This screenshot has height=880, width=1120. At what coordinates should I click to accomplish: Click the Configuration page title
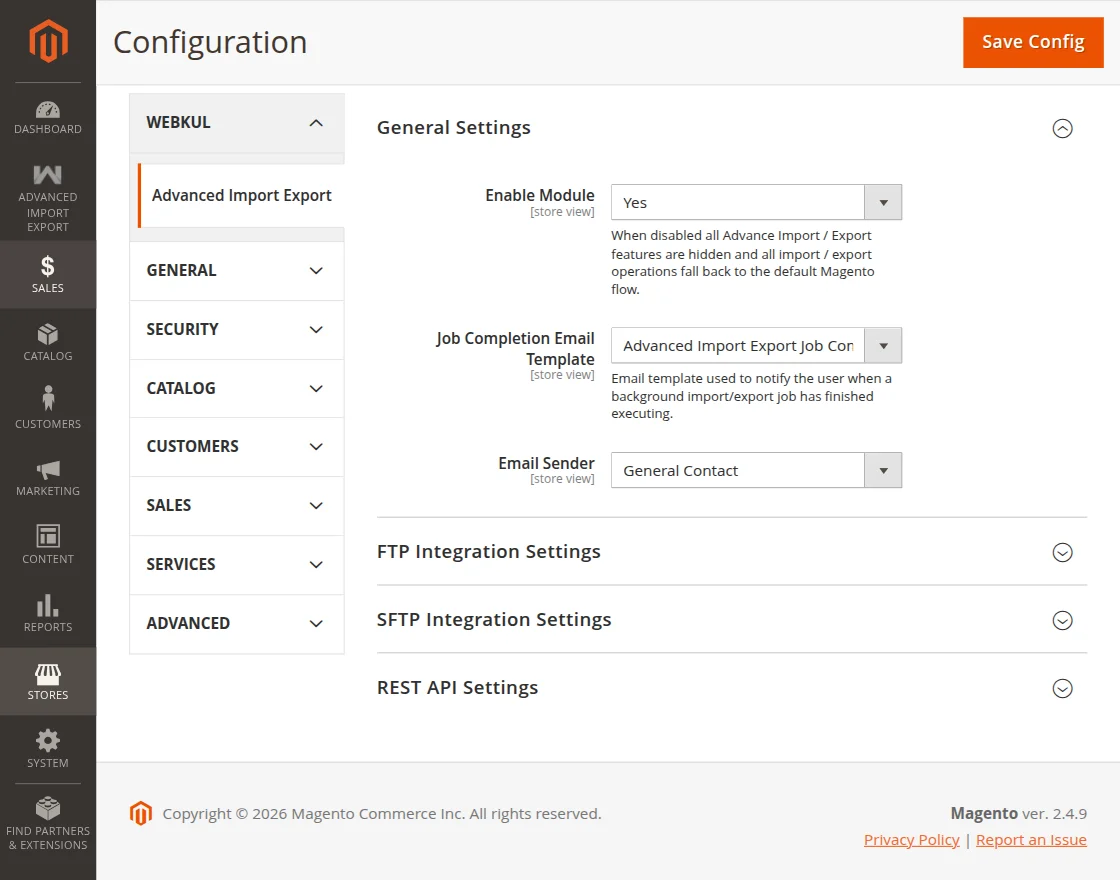pyautogui.click(x=210, y=42)
